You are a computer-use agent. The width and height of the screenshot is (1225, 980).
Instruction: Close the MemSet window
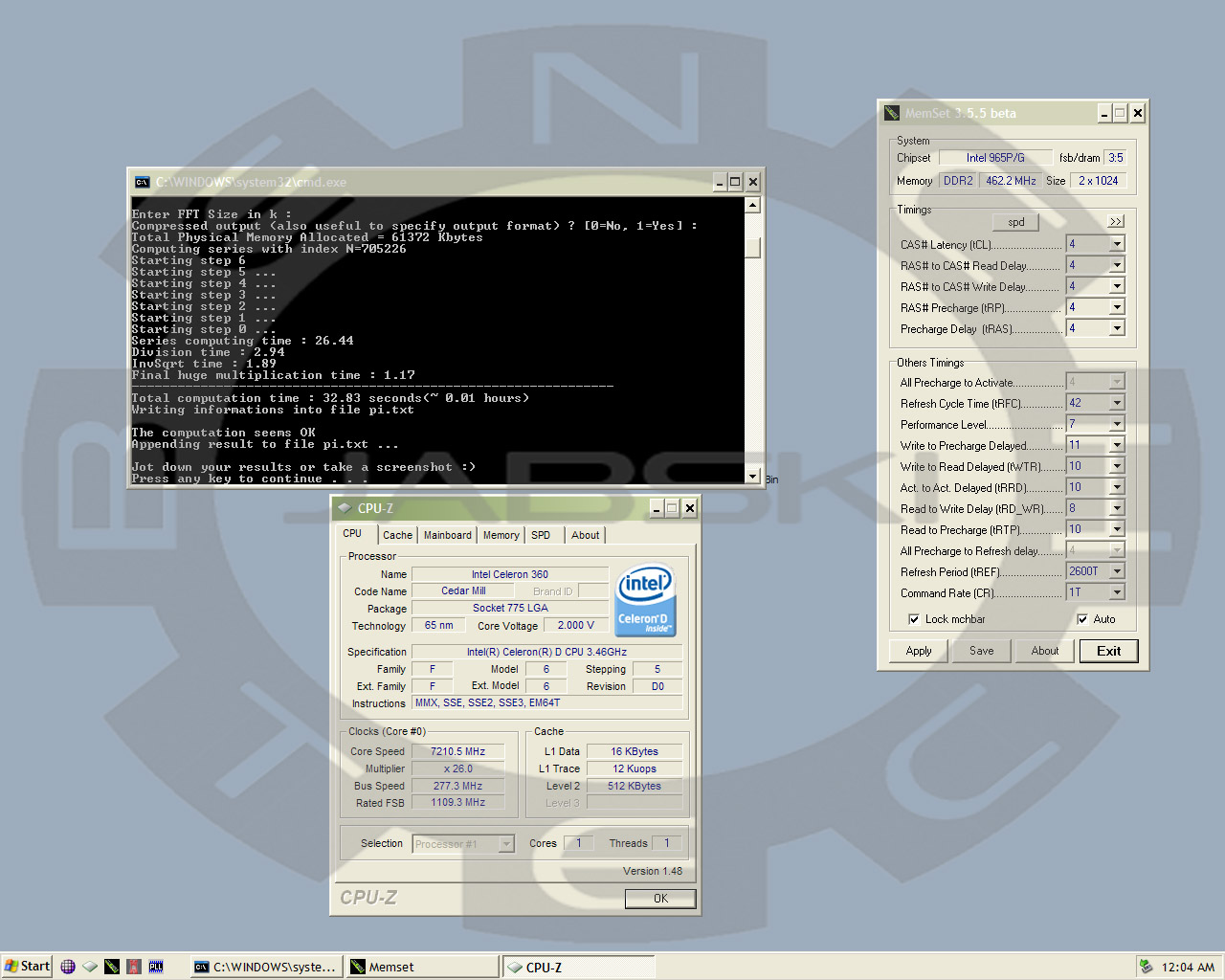coord(1138,113)
